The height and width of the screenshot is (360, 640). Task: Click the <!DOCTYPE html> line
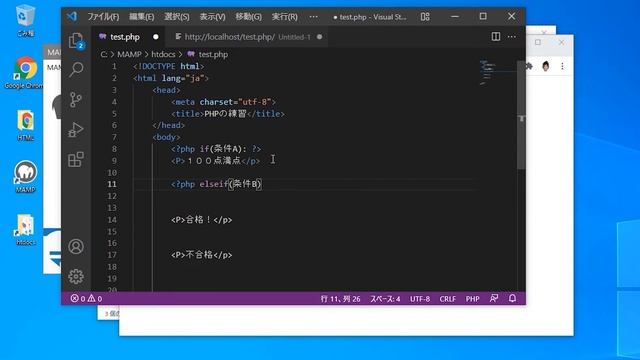point(169,66)
